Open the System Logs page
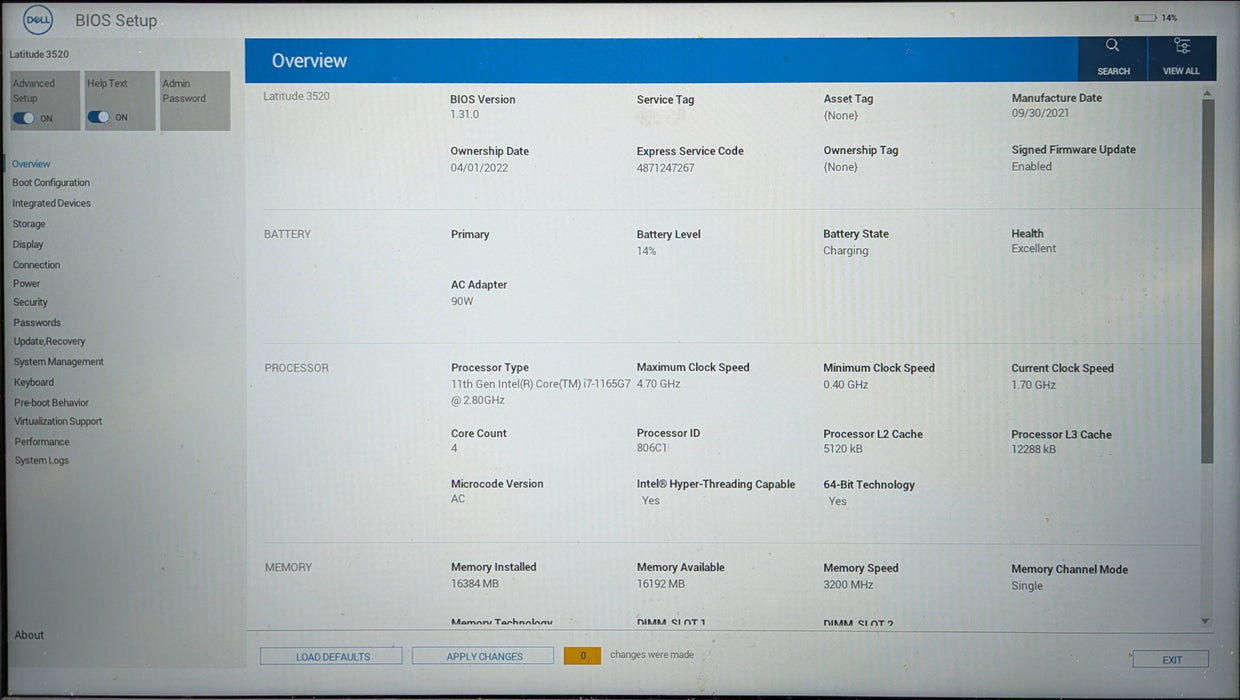 pyautogui.click(x=41, y=460)
